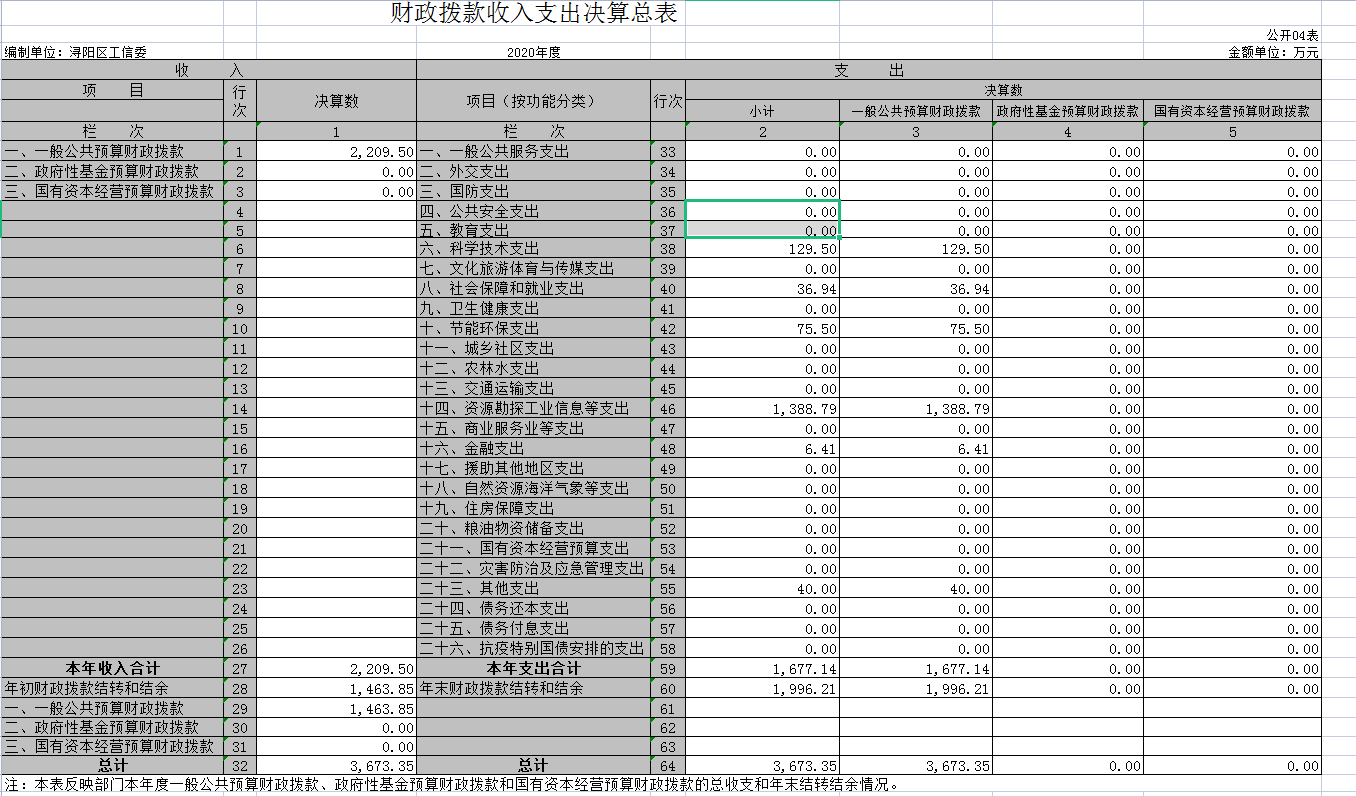The image size is (1356, 796).
Task: Click the 2020年度 cell
Action: [x=533, y=52]
